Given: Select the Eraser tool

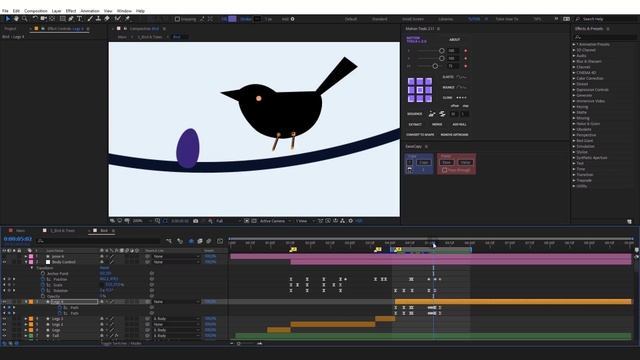Looking at the screenshot, I should click(107, 19).
